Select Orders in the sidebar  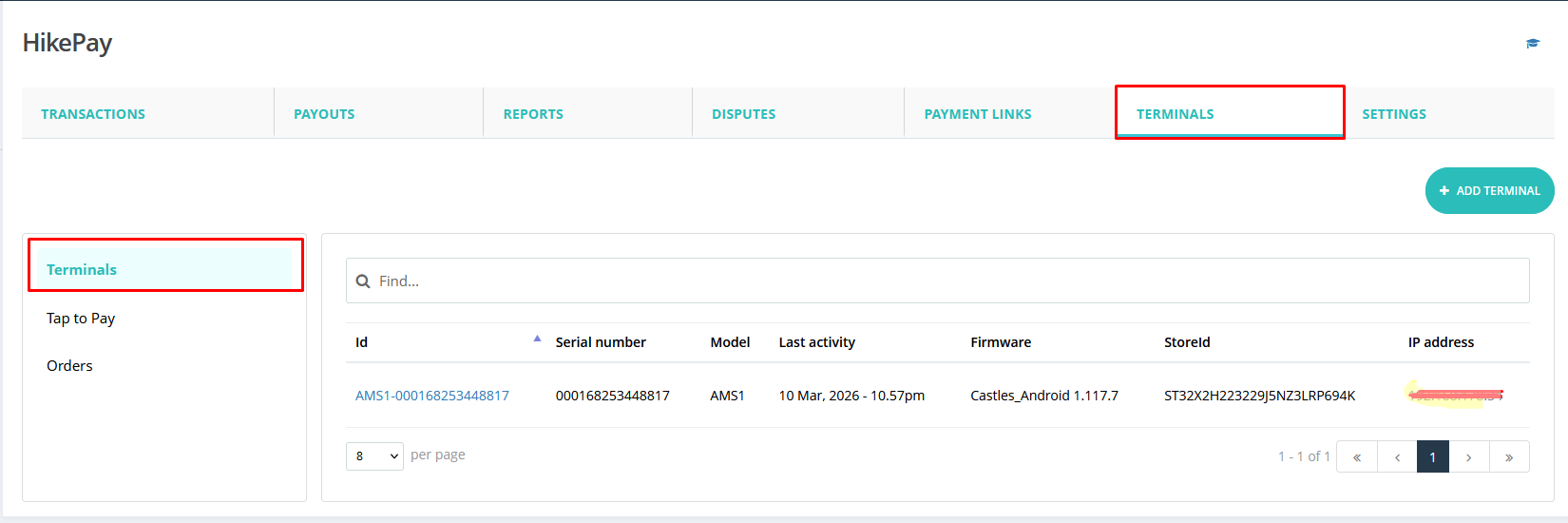69,366
